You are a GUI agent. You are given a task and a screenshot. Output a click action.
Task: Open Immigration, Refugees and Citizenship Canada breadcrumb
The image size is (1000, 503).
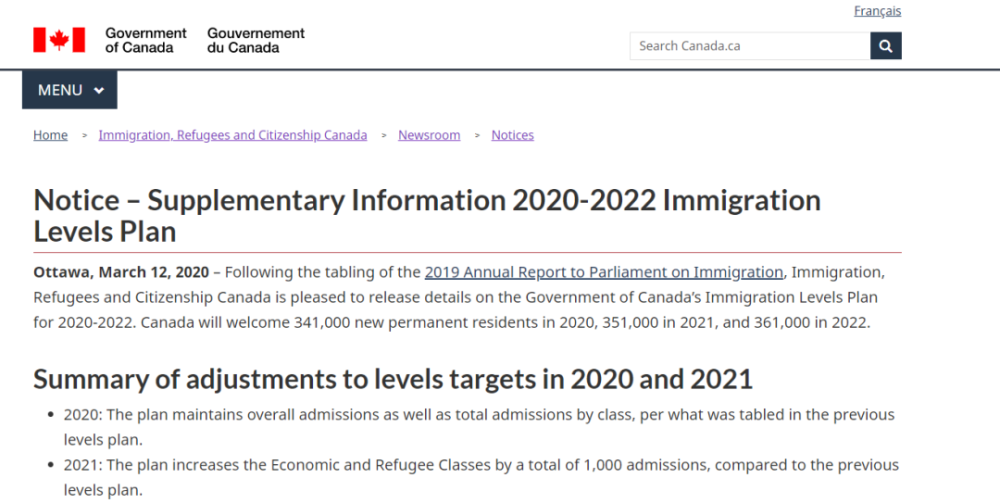pos(233,135)
